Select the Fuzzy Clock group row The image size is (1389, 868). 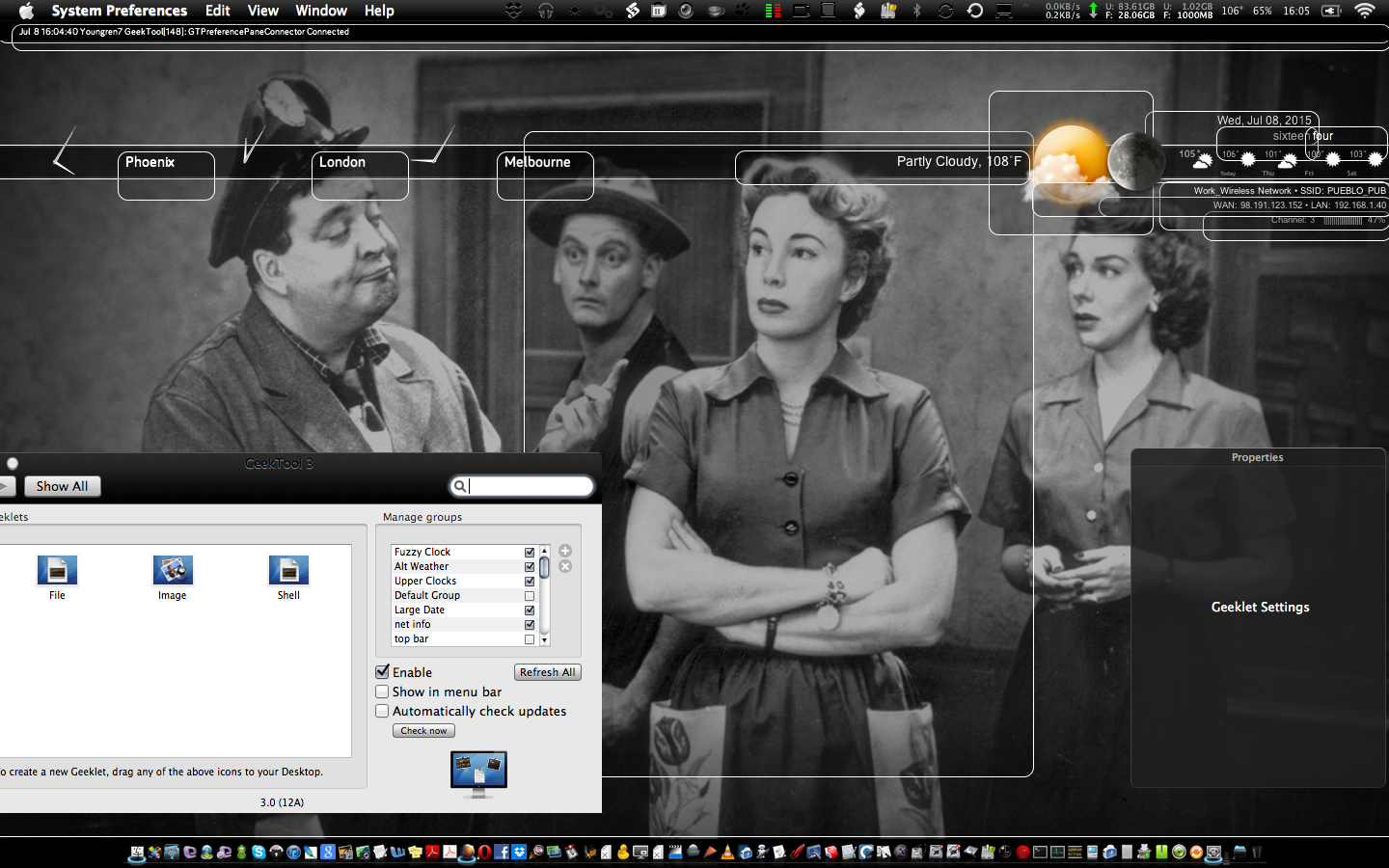tap(464, 553)
